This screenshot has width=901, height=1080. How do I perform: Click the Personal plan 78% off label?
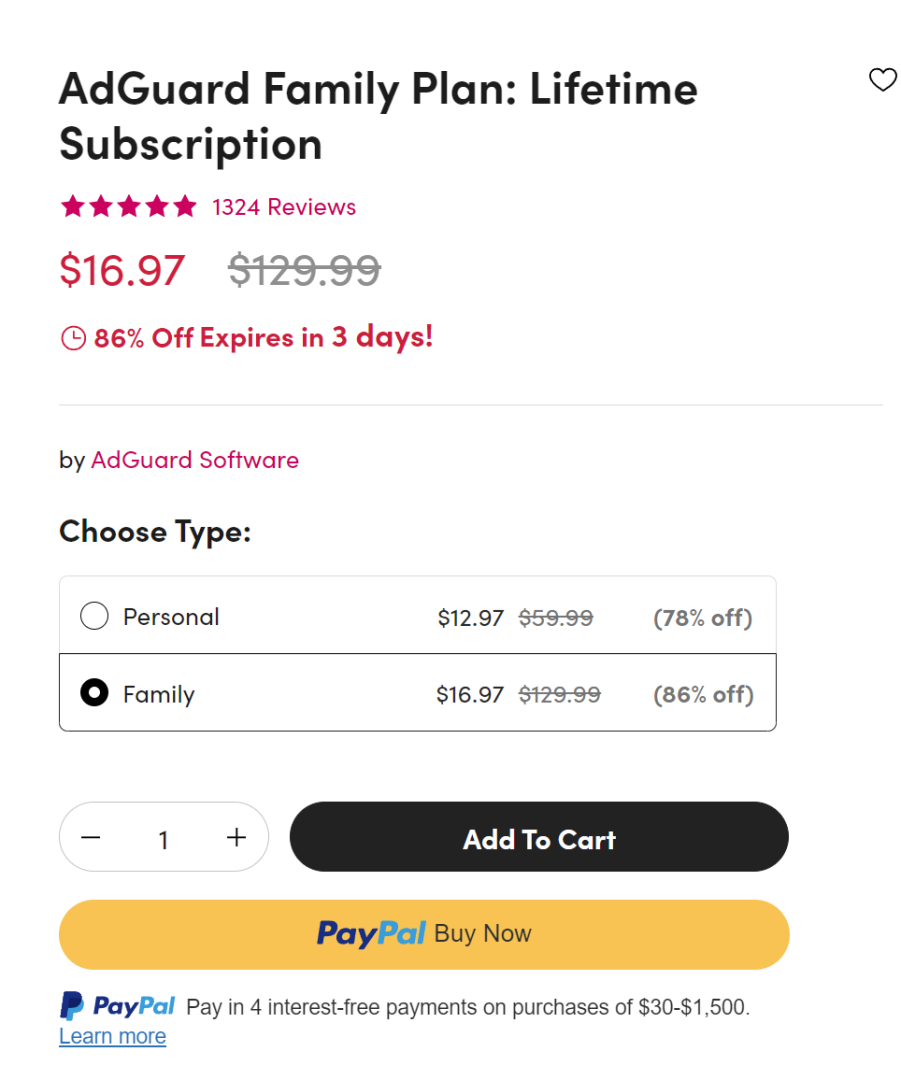(702, 618)
